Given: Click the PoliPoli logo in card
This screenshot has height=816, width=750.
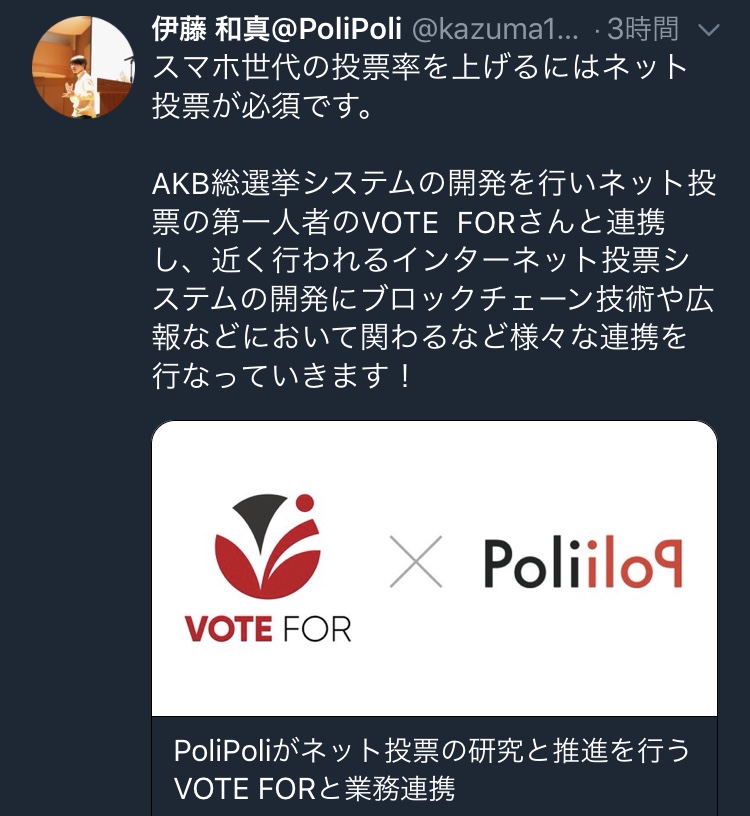Looking at the screenshot, I should click(583, 564).
